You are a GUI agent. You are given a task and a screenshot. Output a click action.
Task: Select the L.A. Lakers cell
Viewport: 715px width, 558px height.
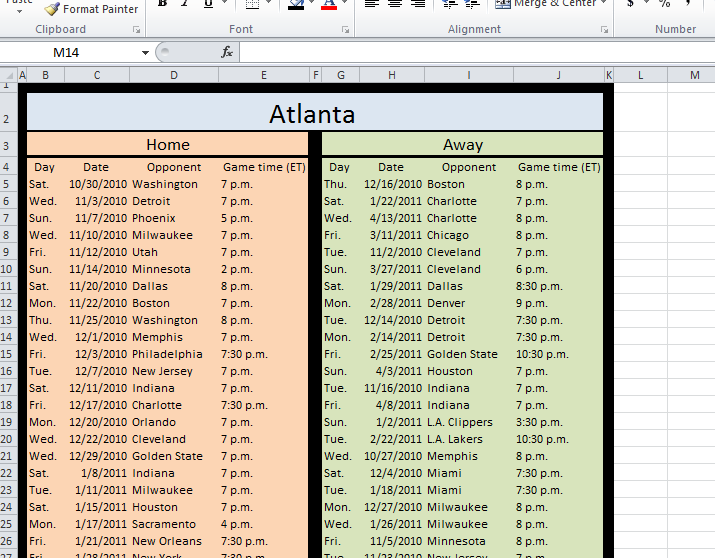pos(469,439)
